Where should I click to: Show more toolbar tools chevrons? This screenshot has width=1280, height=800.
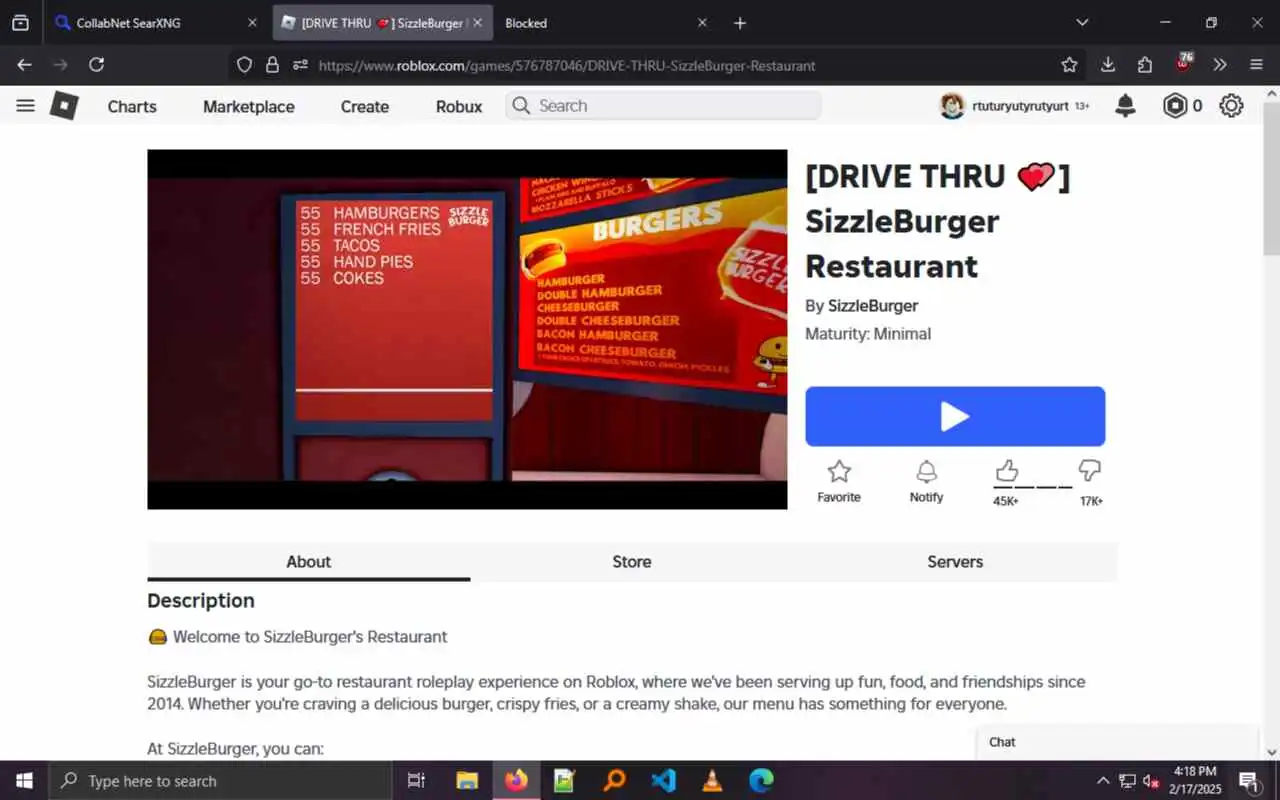(1220, 65)
